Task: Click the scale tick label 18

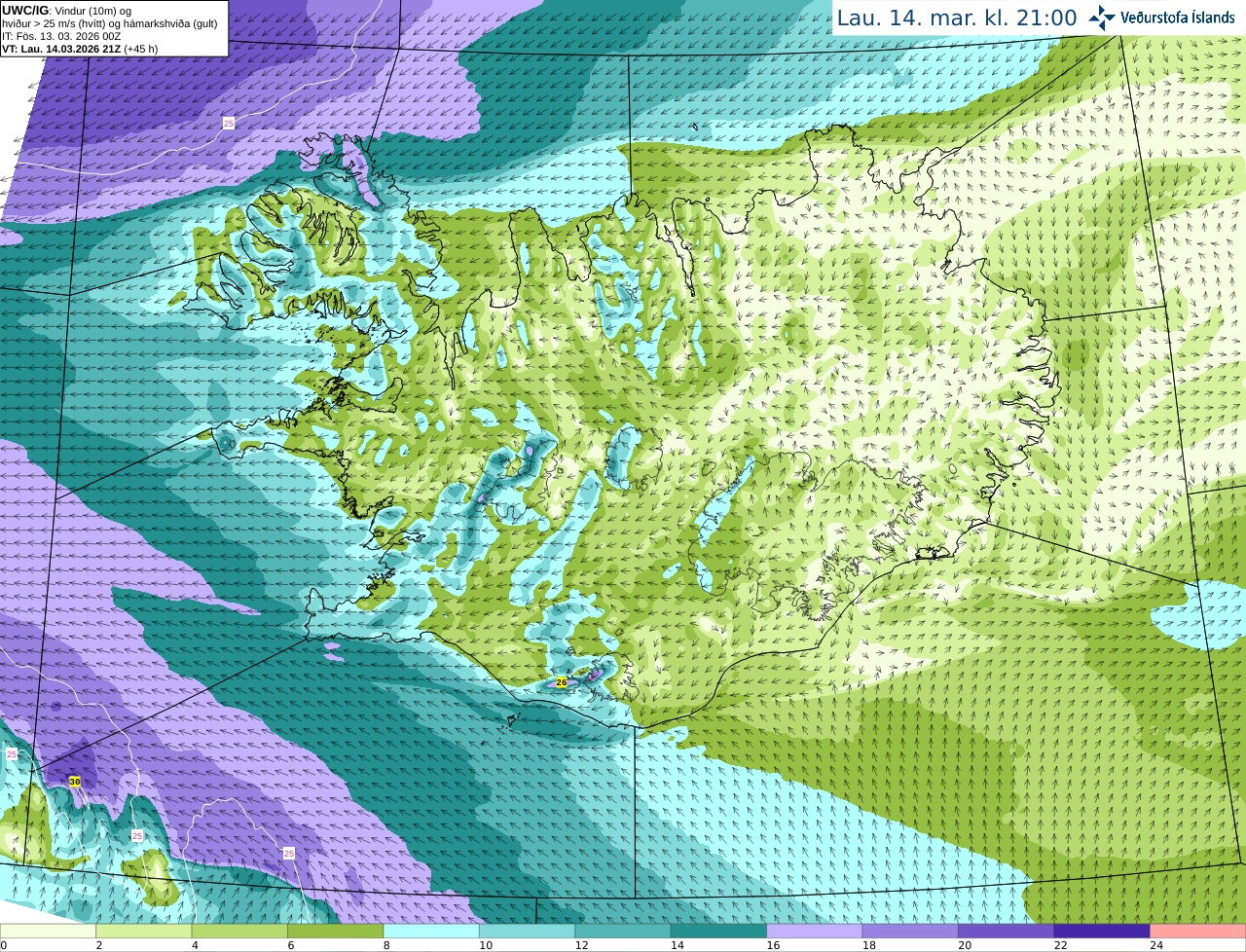Action: point(868,945)
